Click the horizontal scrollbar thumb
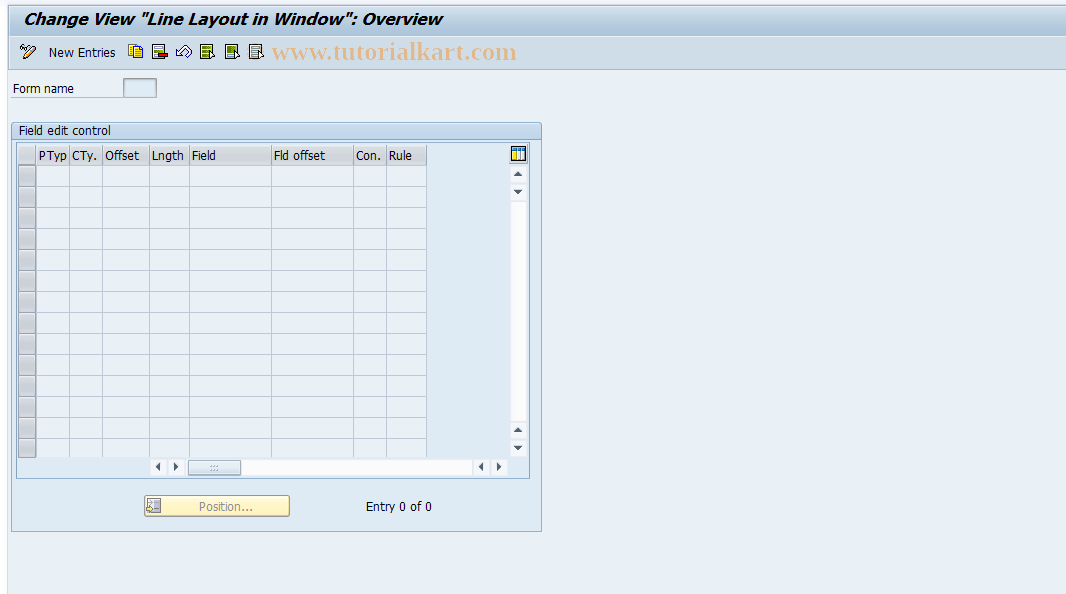This screenshot has height=594, width=1066. click(214, 468)
